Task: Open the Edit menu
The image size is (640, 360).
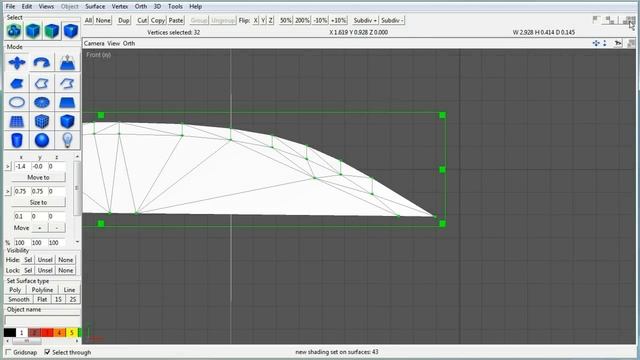Action: click(x=27, y=7)
